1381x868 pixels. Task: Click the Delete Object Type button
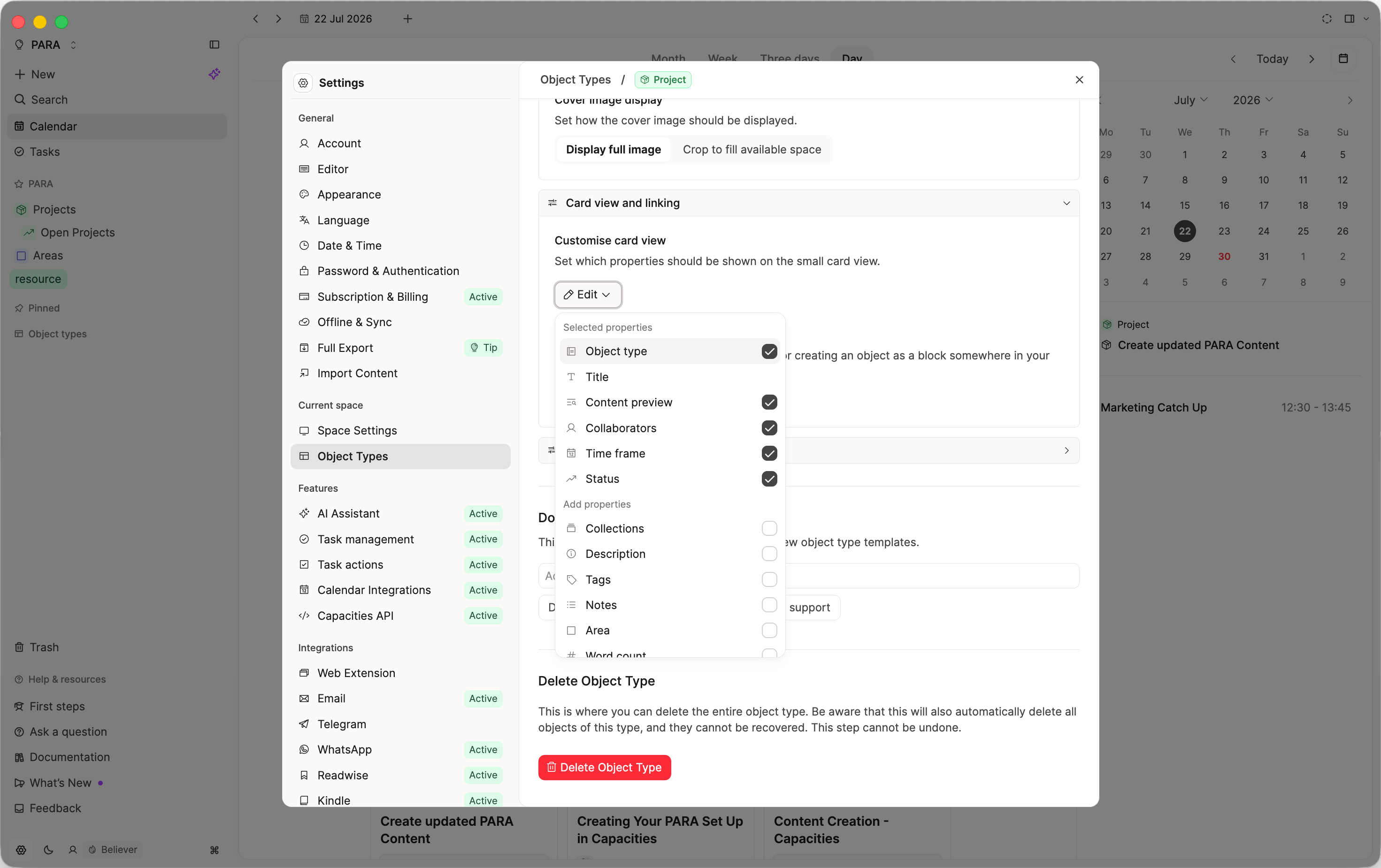604,767
